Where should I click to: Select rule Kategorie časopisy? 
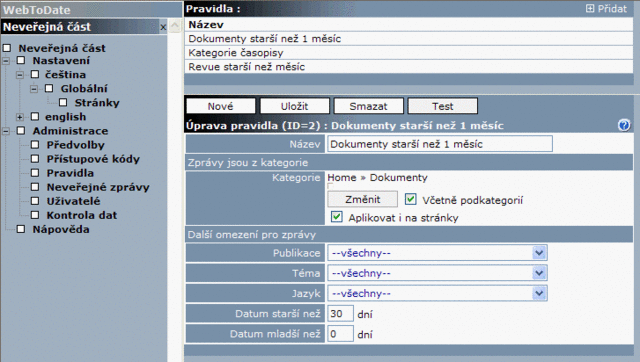409,53
